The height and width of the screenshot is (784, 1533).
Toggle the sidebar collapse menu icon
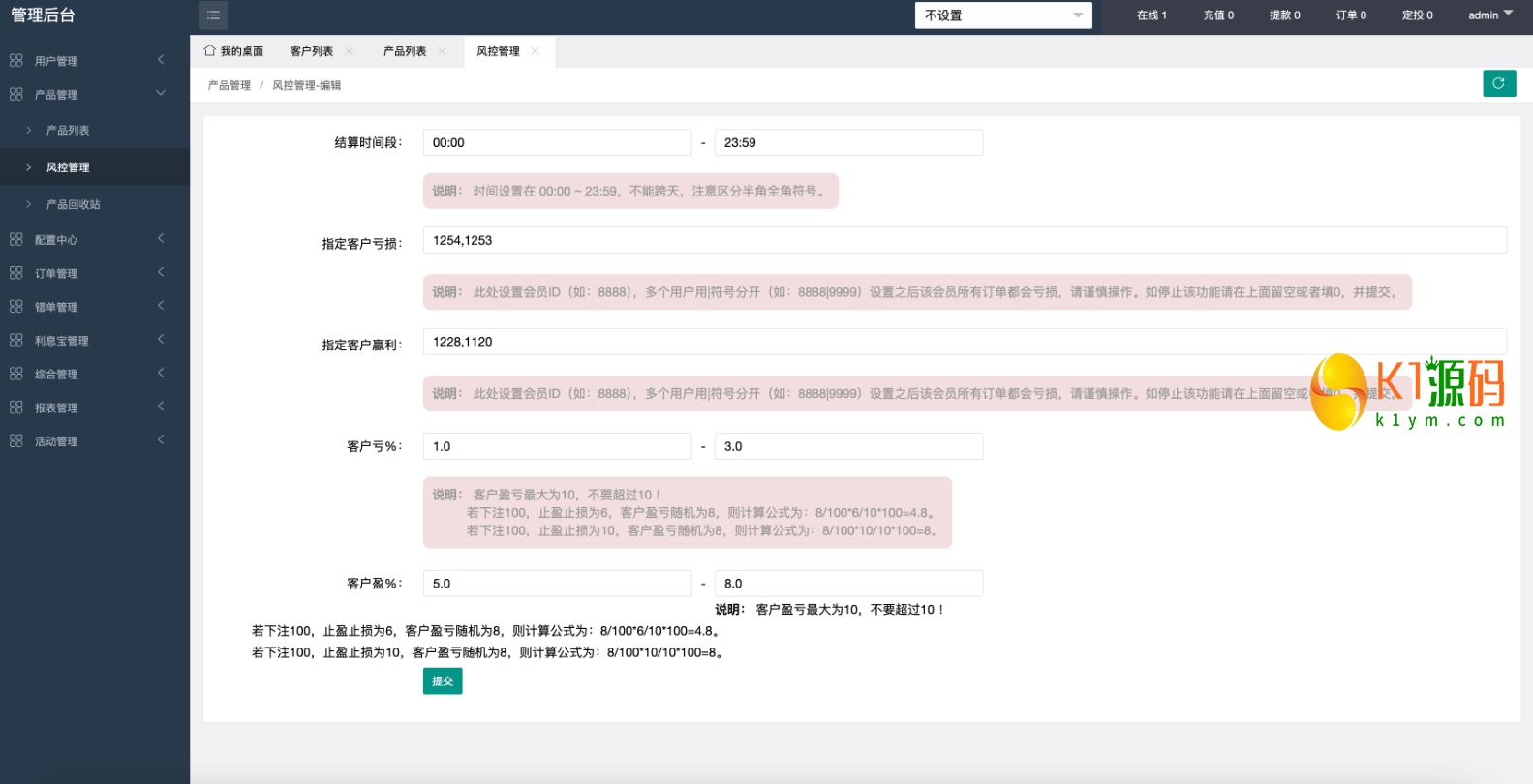(213, 15)
